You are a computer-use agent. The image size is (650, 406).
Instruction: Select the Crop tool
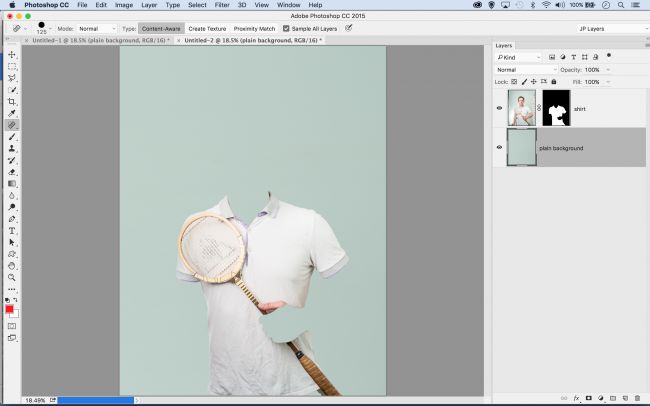click(12, 102)
